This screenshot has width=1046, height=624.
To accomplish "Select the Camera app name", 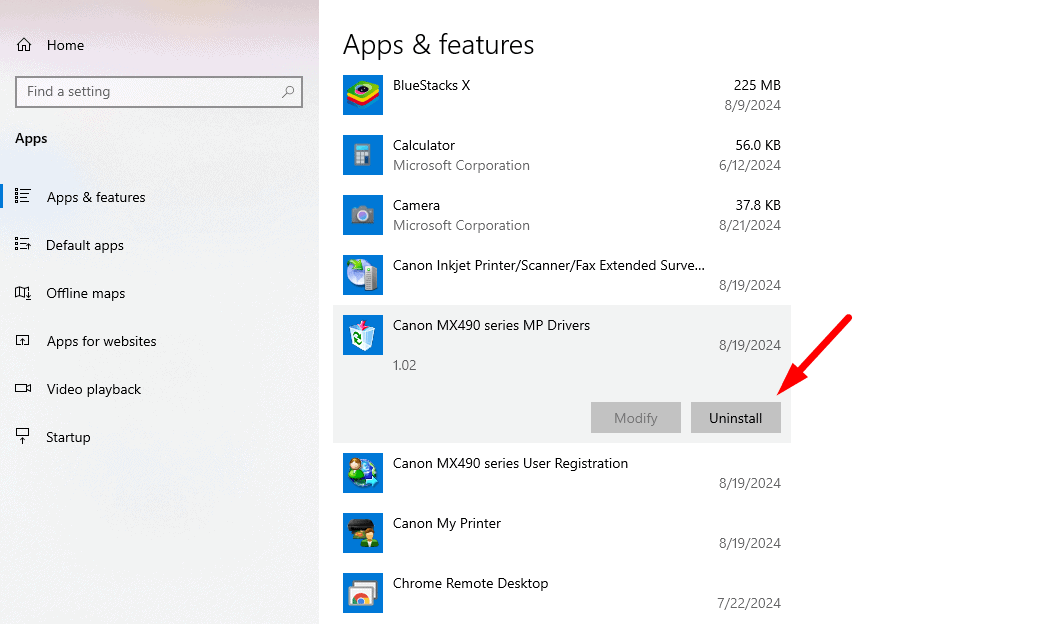I will point(416,206).
